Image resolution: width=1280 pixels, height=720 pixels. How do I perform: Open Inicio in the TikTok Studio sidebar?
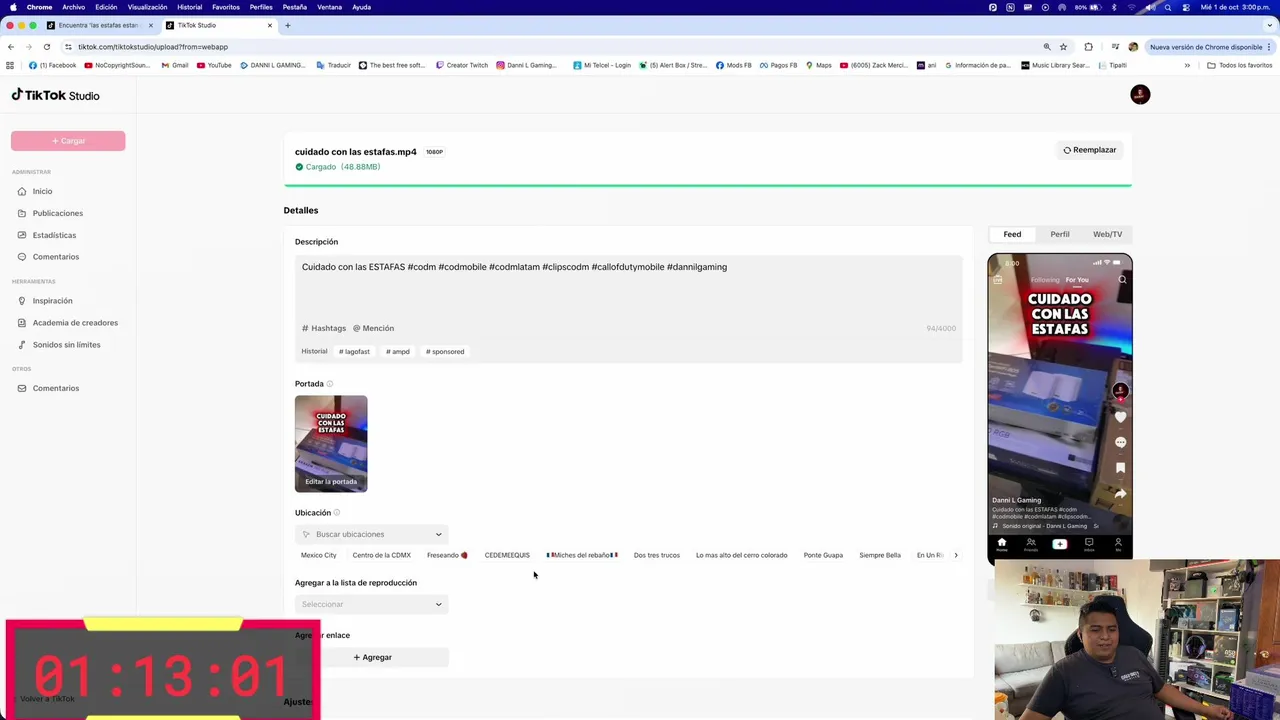[42, 191]
